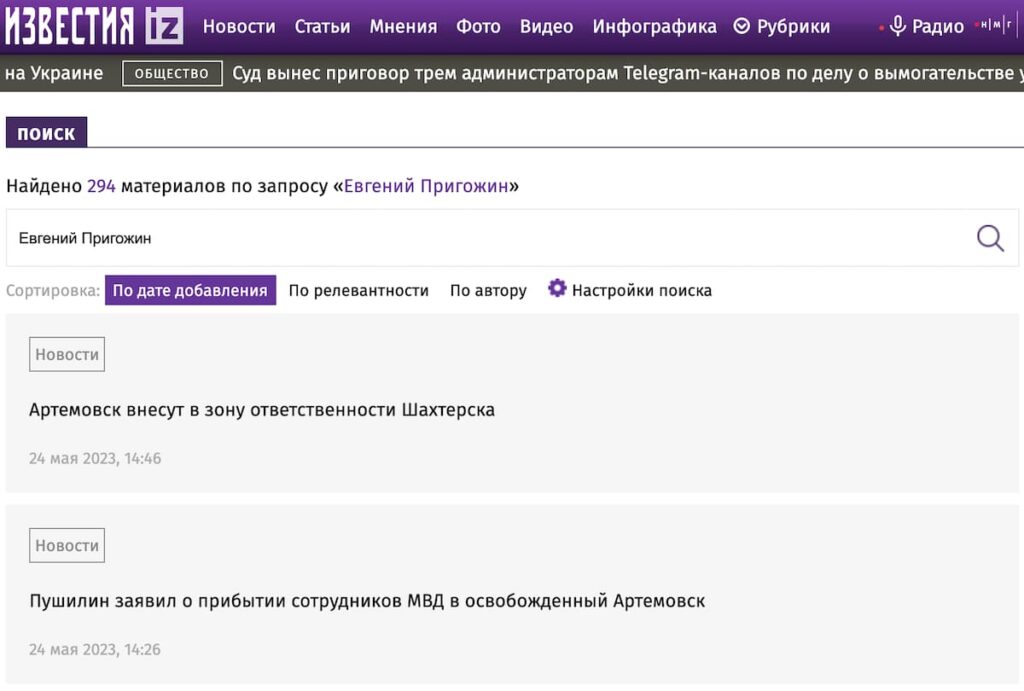Click the Известия iz logo
Screen dimensions: 1024x691
[x=94, y=26]
